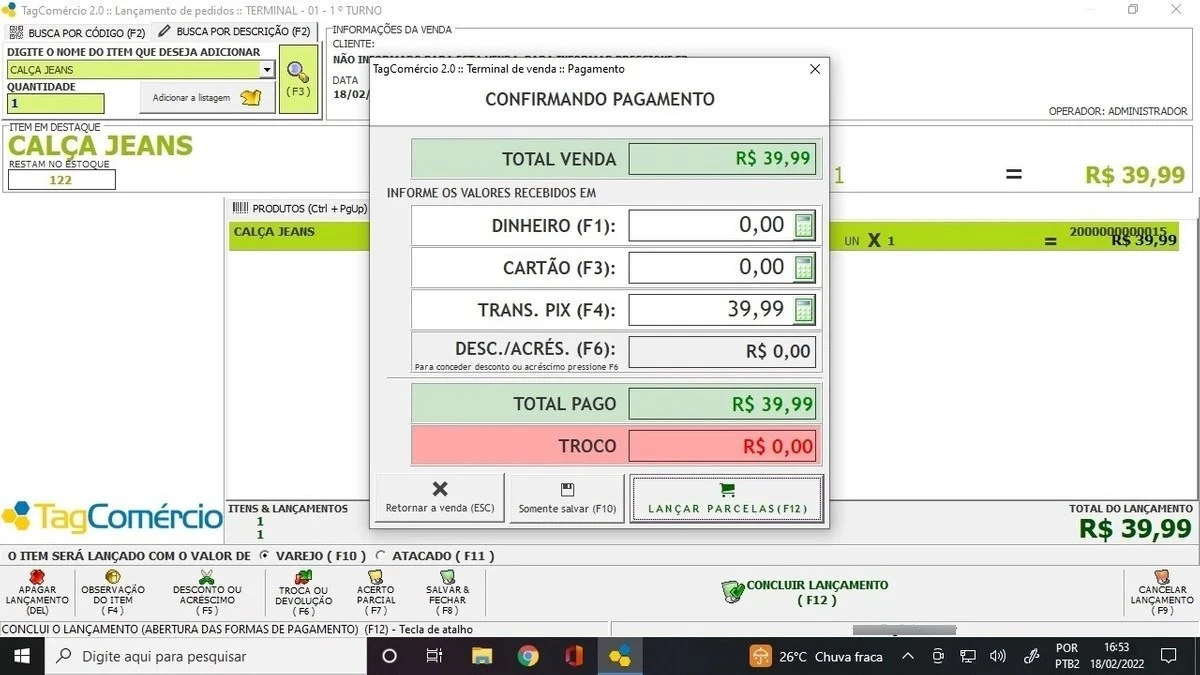
Task: Select the Atacado (F11) radio option
Action: tap(380, 555)
